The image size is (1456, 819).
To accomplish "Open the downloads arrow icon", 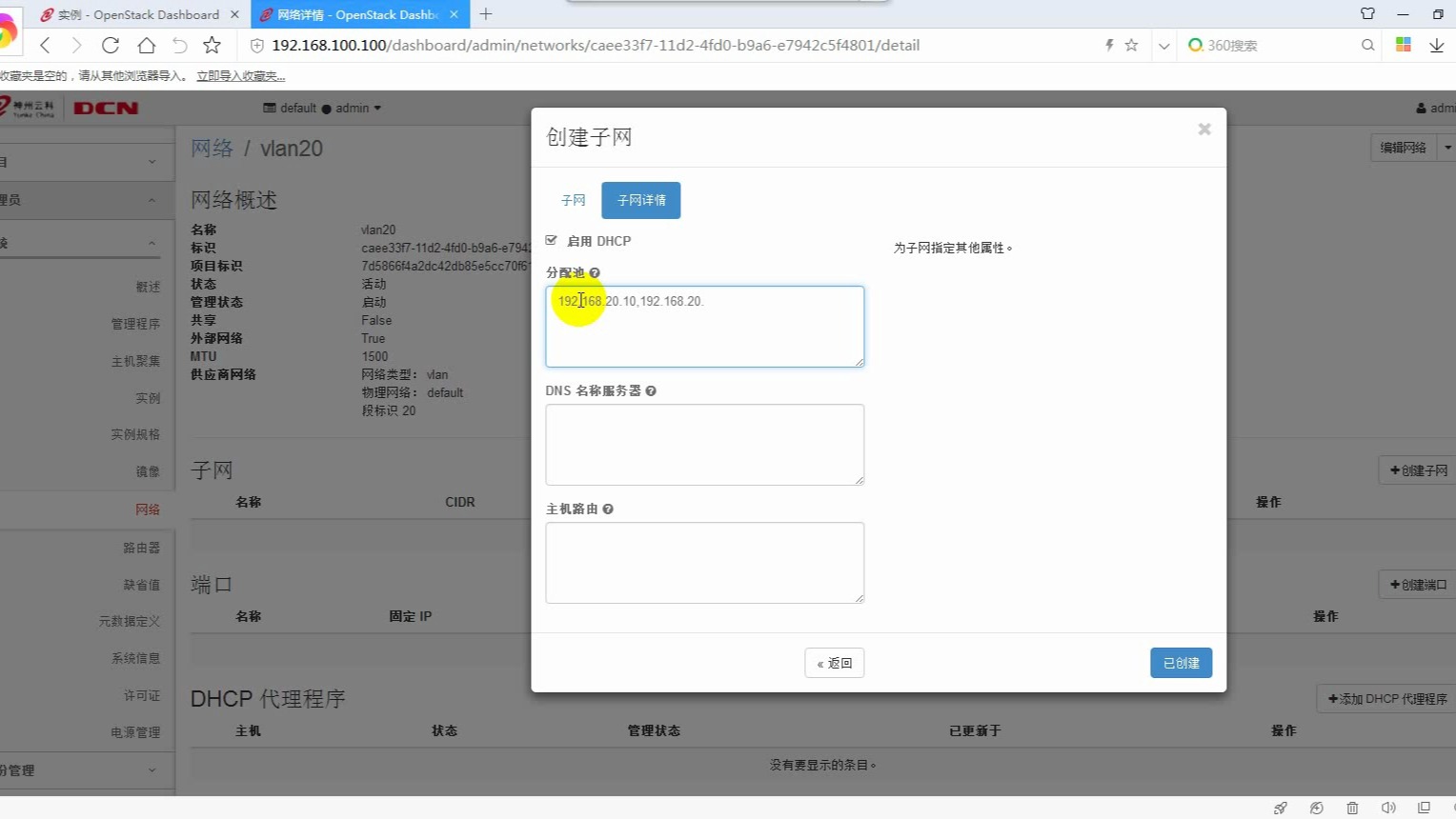I will (x=1436, y=45).
